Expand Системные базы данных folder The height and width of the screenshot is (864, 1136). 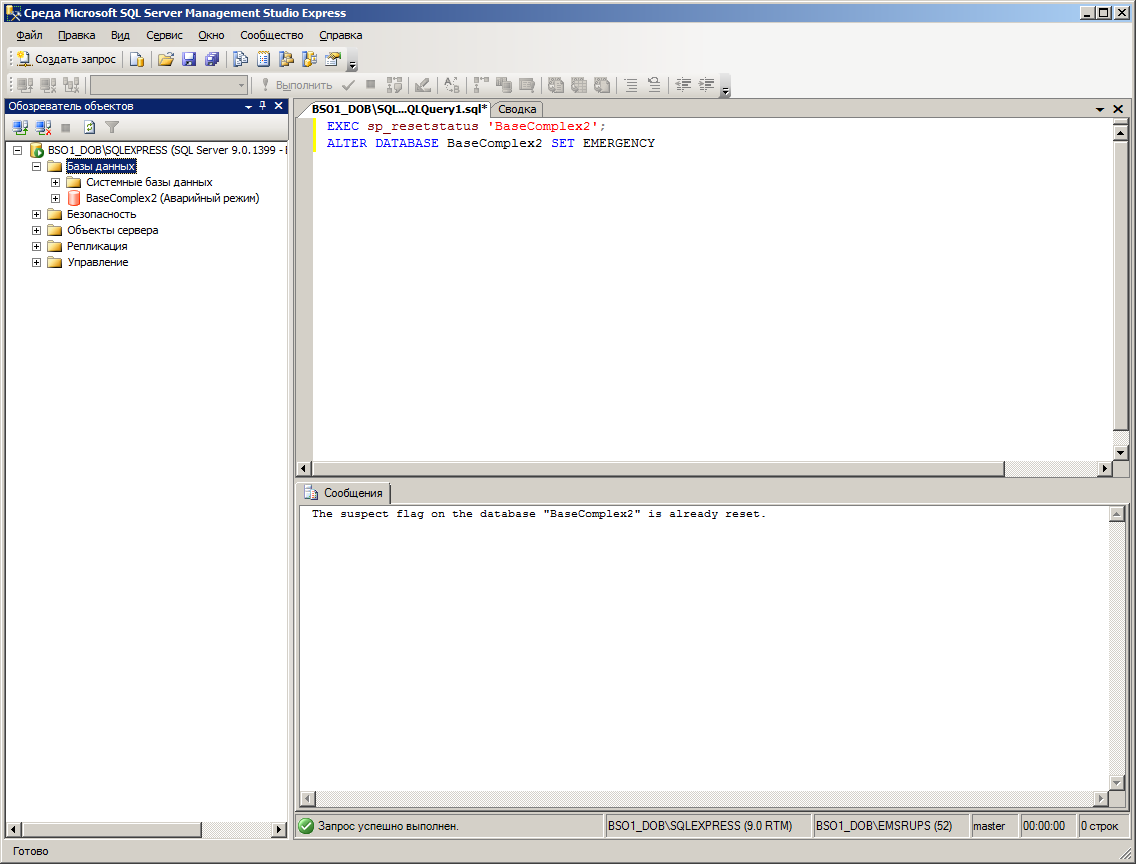coord(55,183)
